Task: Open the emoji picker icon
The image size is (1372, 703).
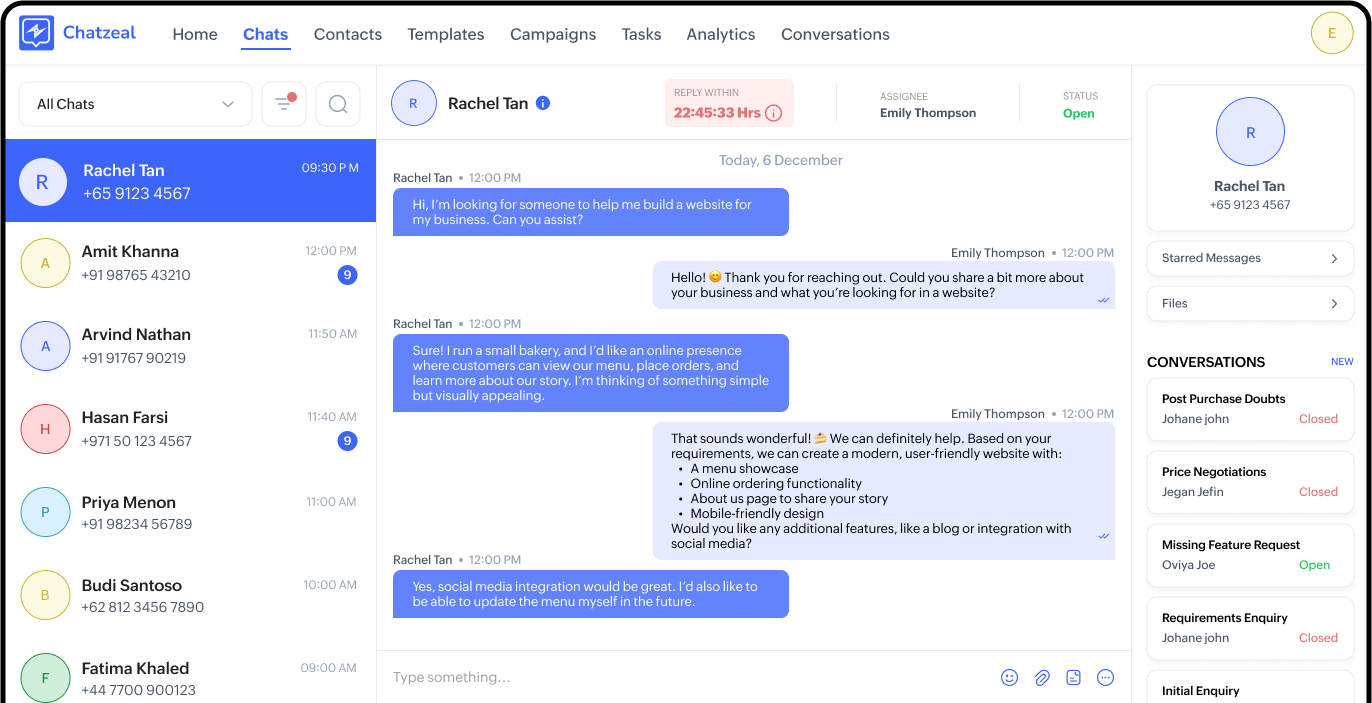Action: point(1010,677)
